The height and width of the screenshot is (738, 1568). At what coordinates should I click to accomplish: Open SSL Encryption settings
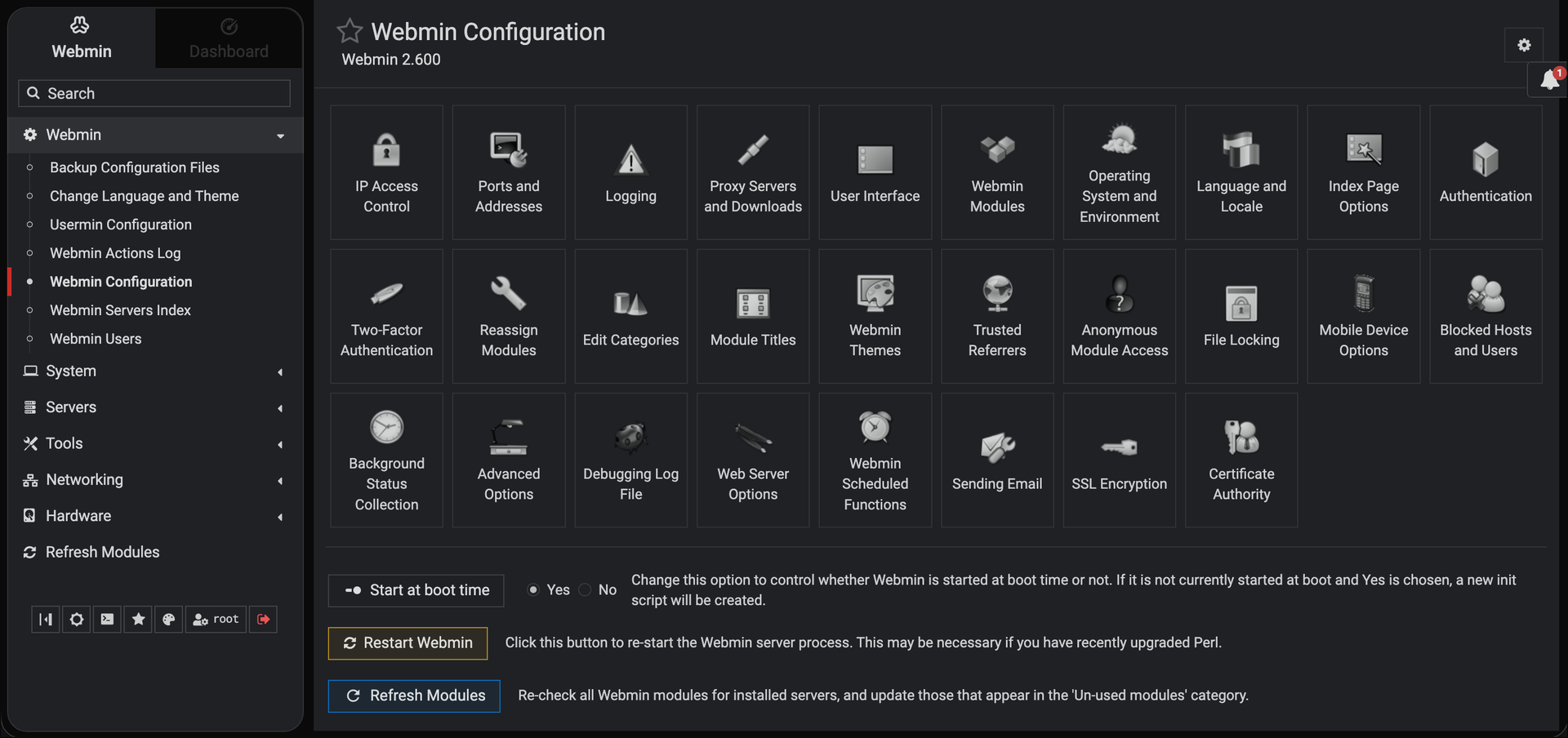coord(1119,460)
